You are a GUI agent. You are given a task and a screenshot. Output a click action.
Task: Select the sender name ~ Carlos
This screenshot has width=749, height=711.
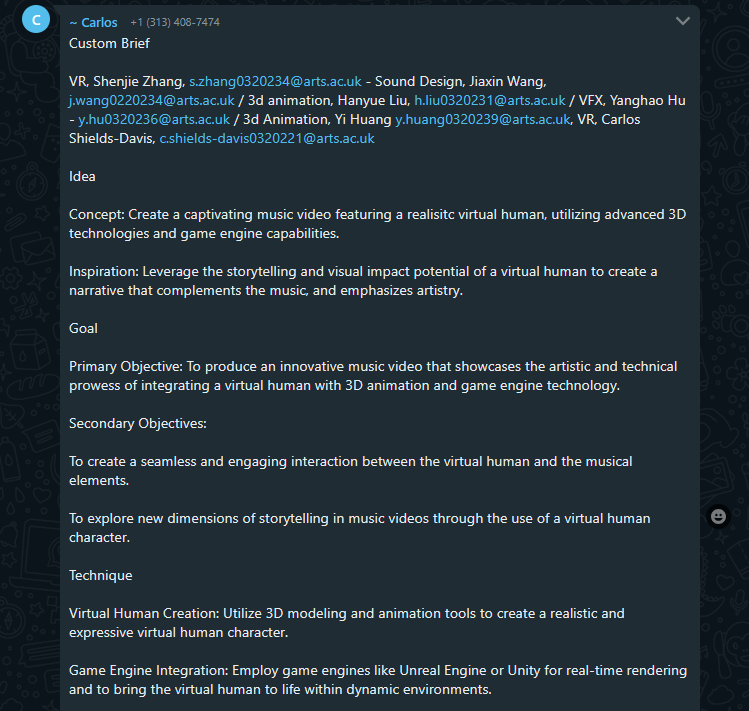[93, 22]
